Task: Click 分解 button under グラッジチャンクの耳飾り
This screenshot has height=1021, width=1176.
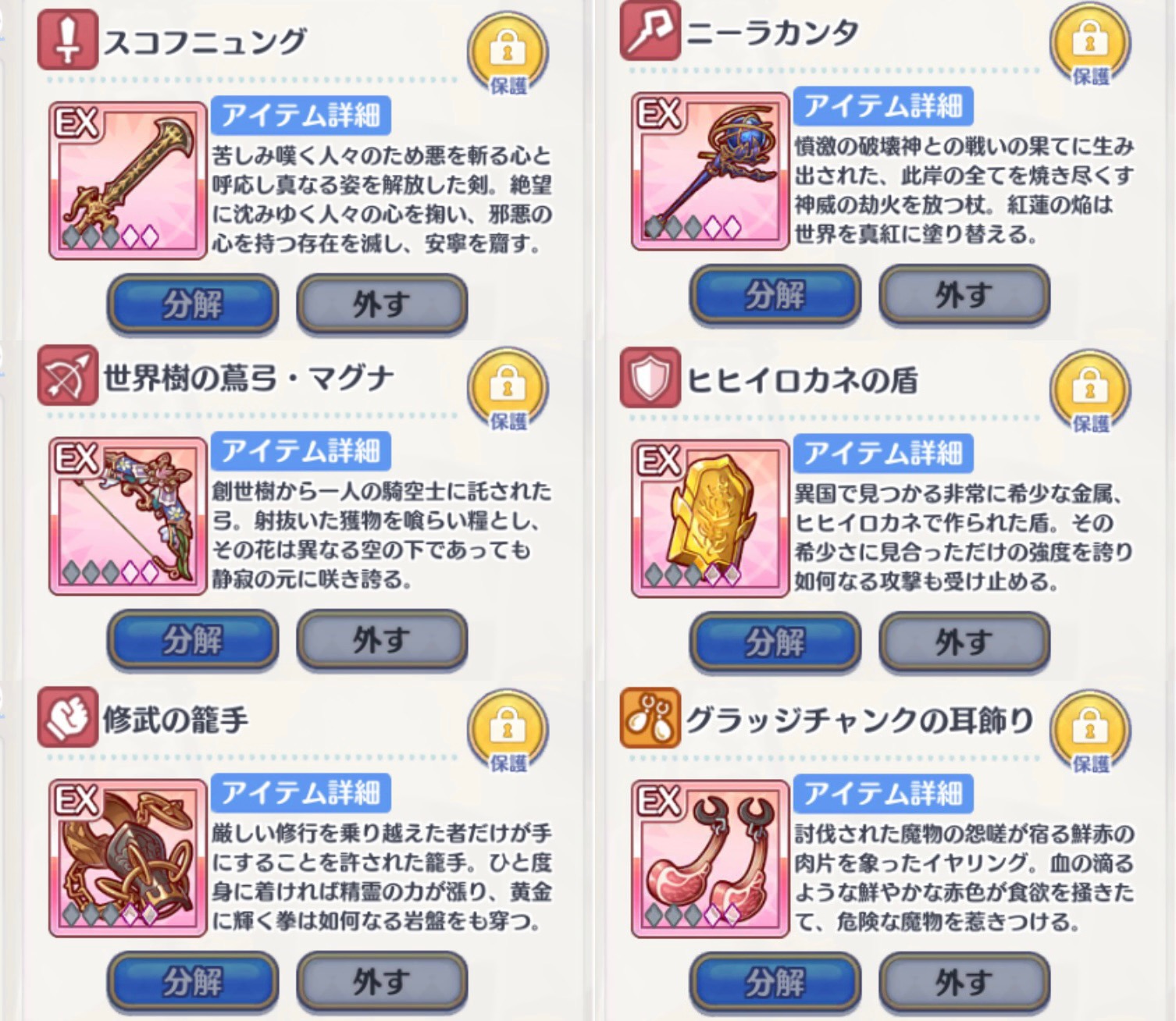Action: [x=775, y=982]
